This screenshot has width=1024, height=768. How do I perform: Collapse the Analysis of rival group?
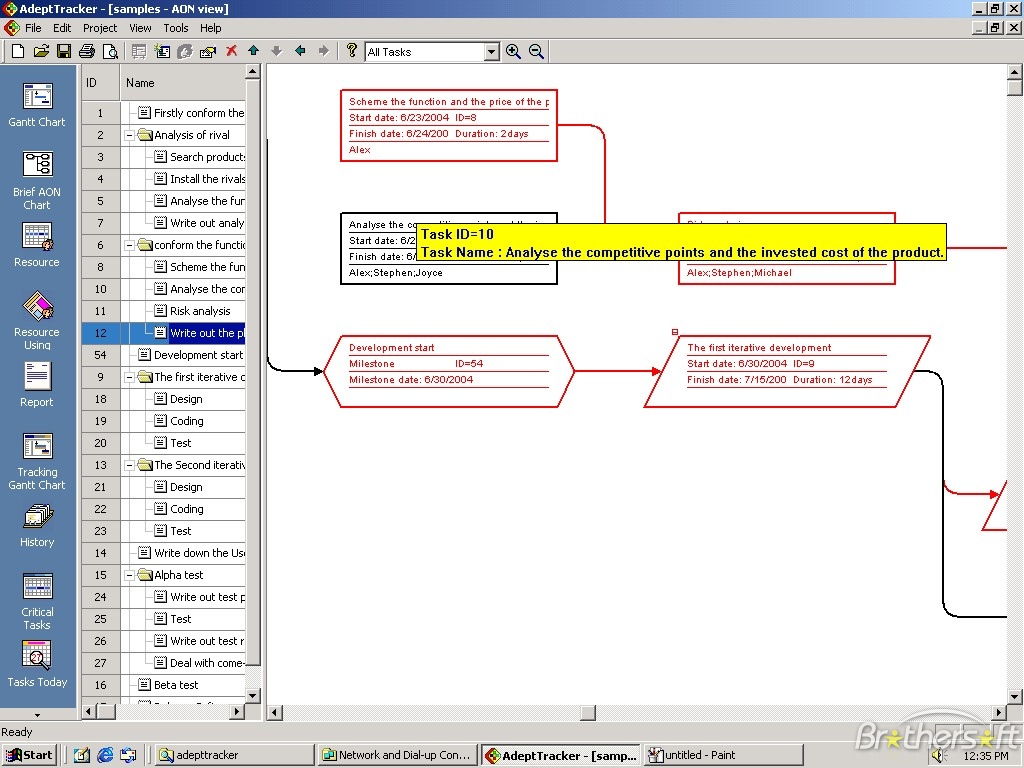click(130, 135)
